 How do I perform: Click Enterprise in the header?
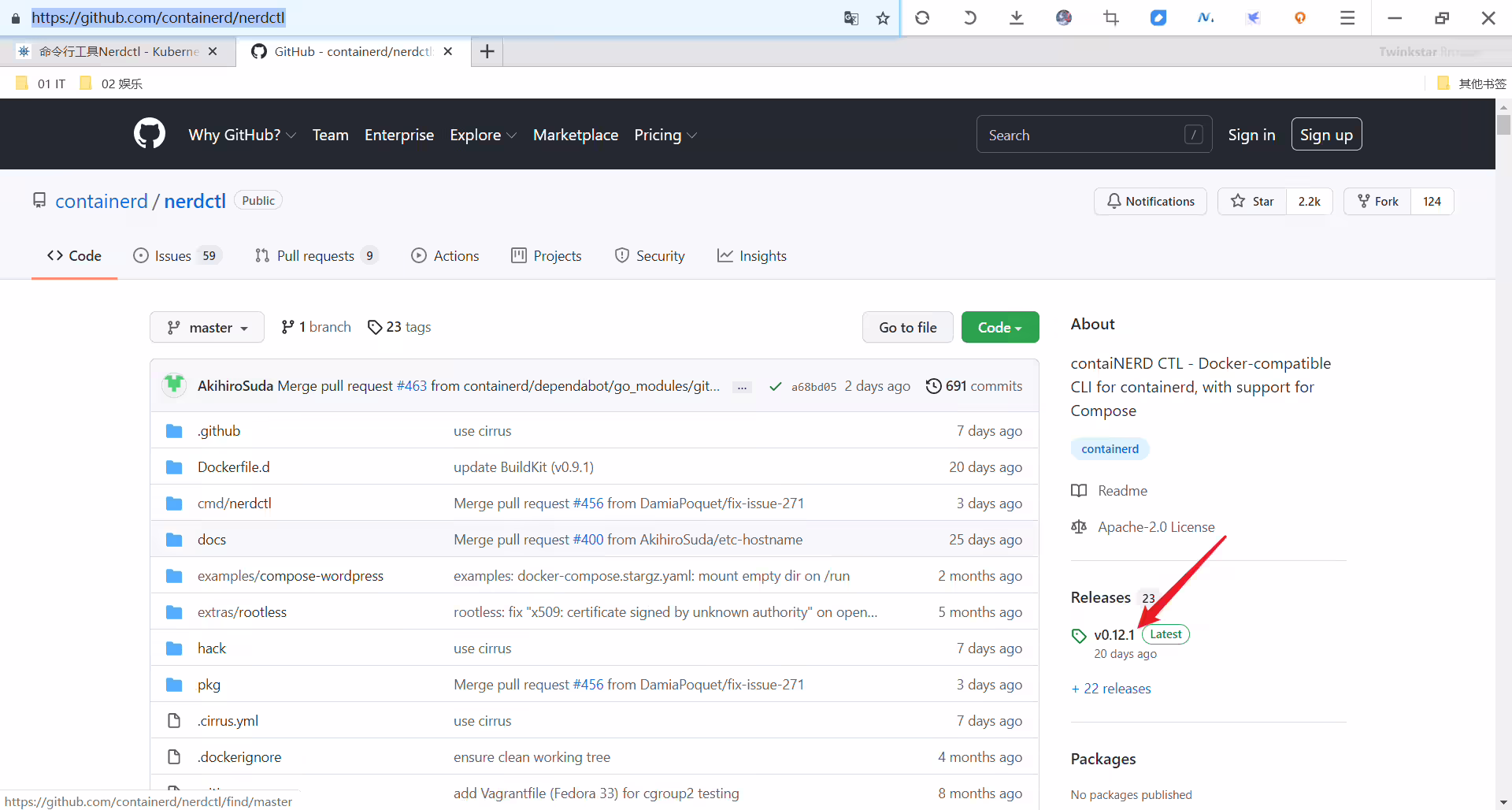399,135
